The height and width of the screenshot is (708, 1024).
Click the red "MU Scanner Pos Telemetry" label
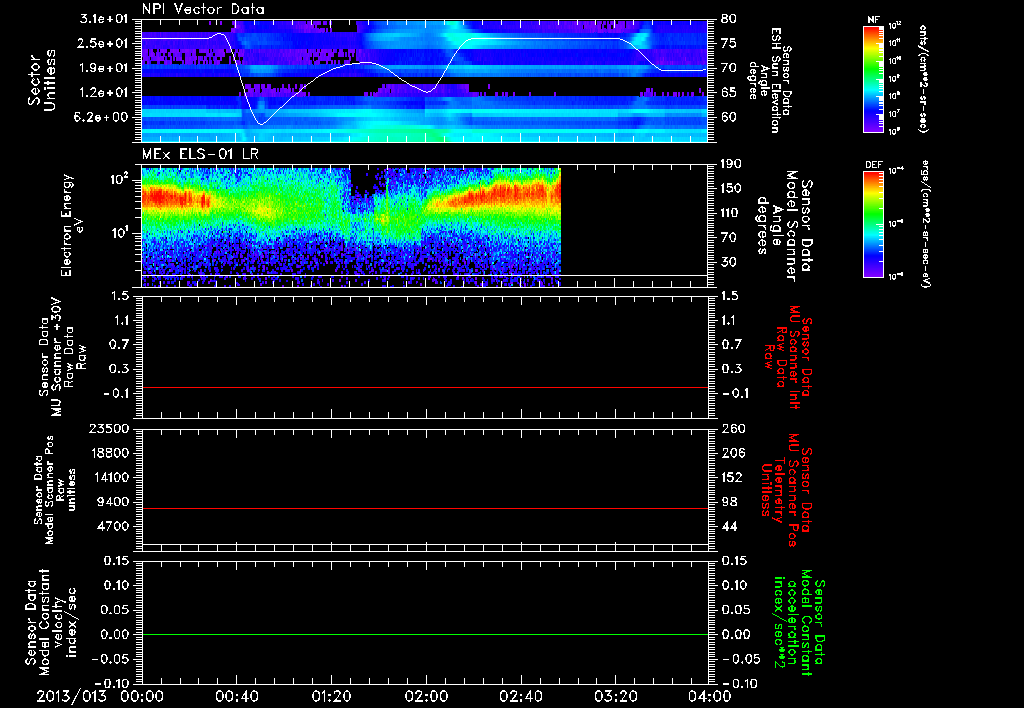click(x=786, y=489)
